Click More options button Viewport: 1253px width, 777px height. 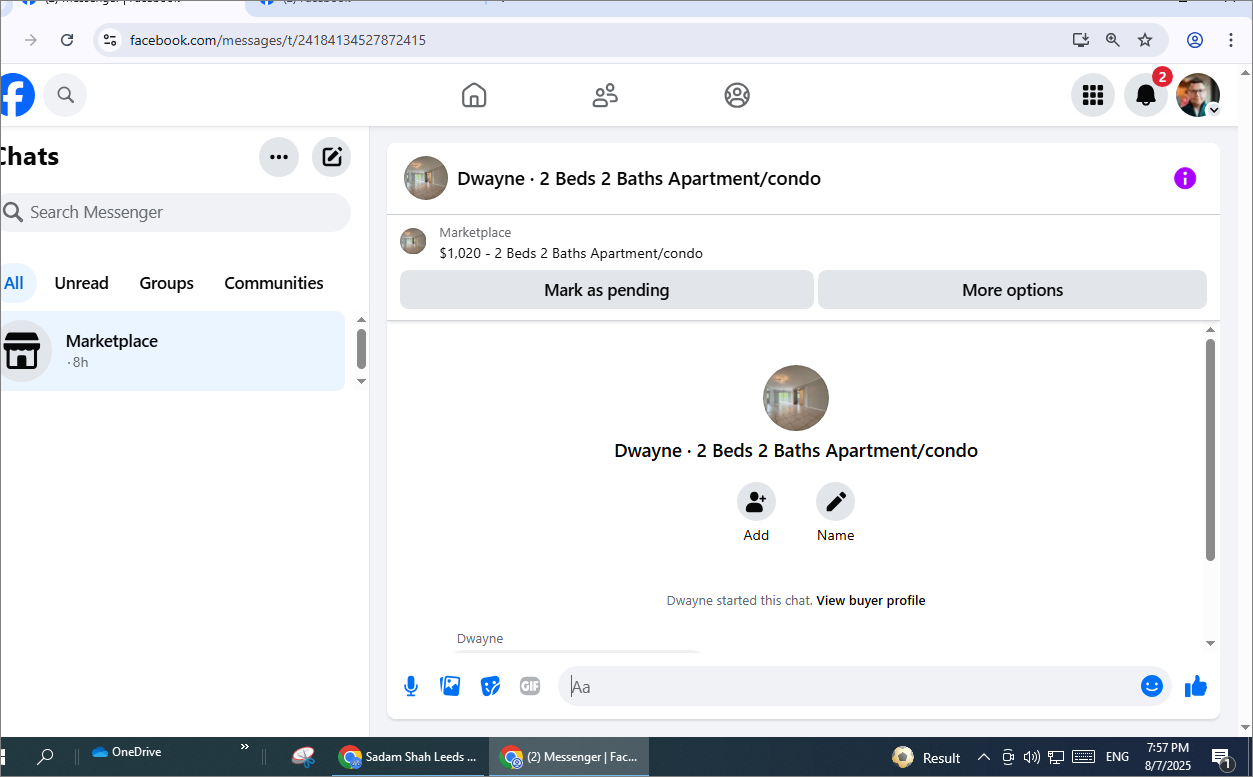1012,290
